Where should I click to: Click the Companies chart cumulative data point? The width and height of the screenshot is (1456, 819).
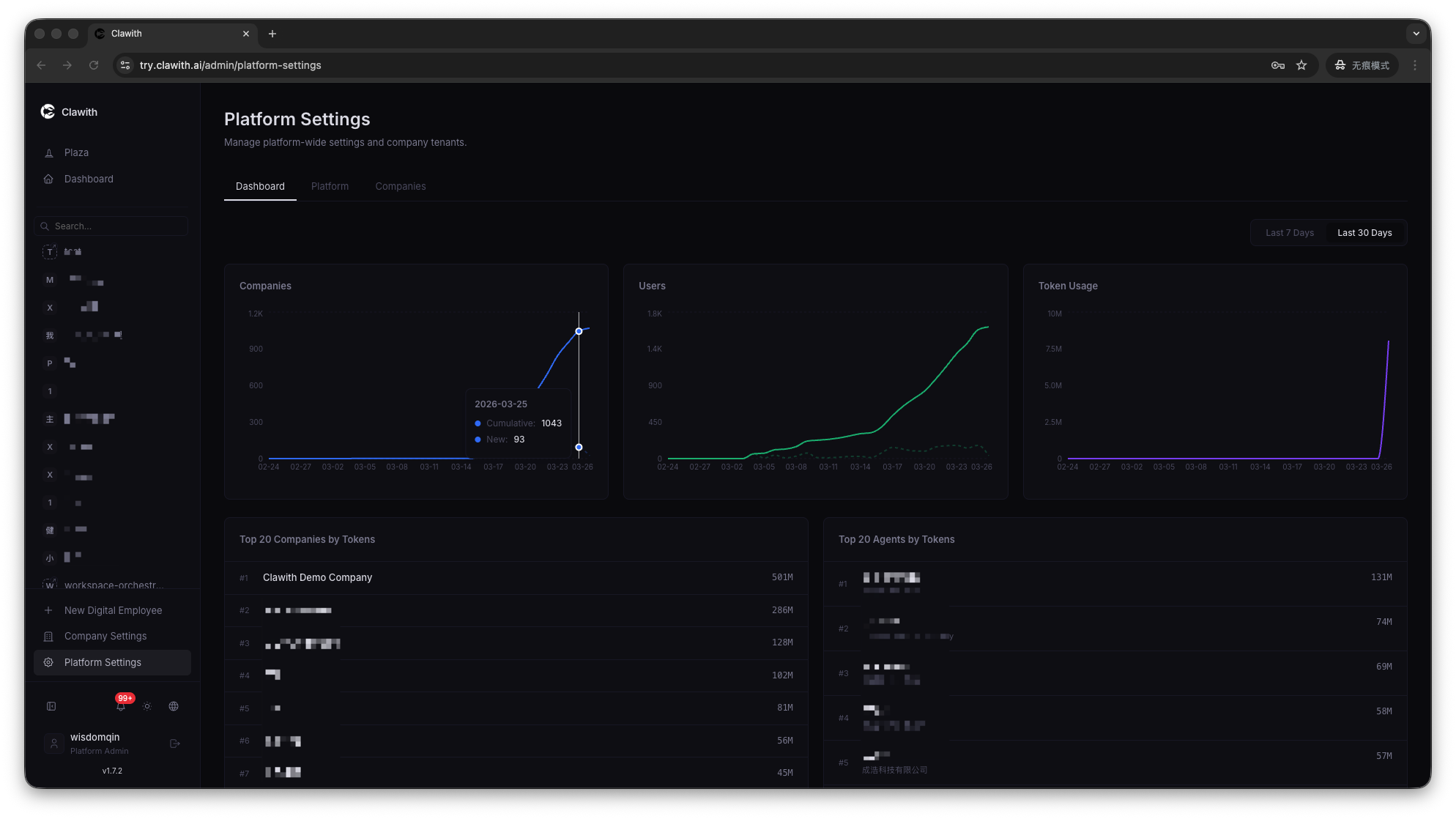point(579,331)
